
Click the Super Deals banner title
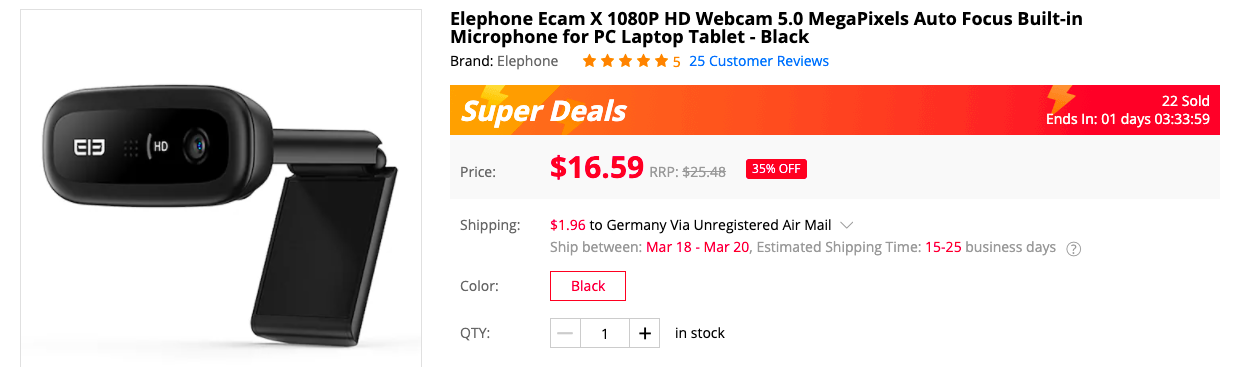tap(544, 111)
